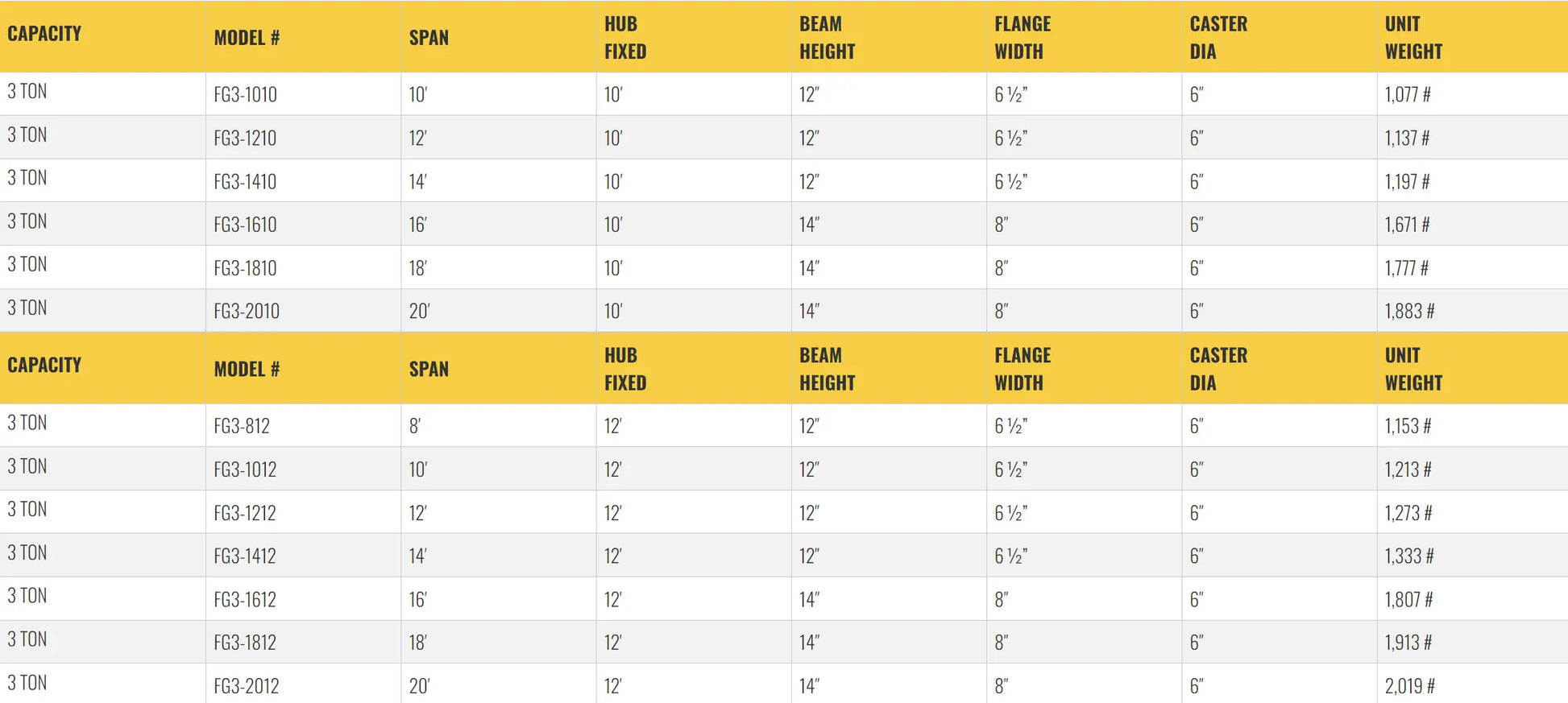Click the 1,273 # weight cell

click(x=1408, y=513)
